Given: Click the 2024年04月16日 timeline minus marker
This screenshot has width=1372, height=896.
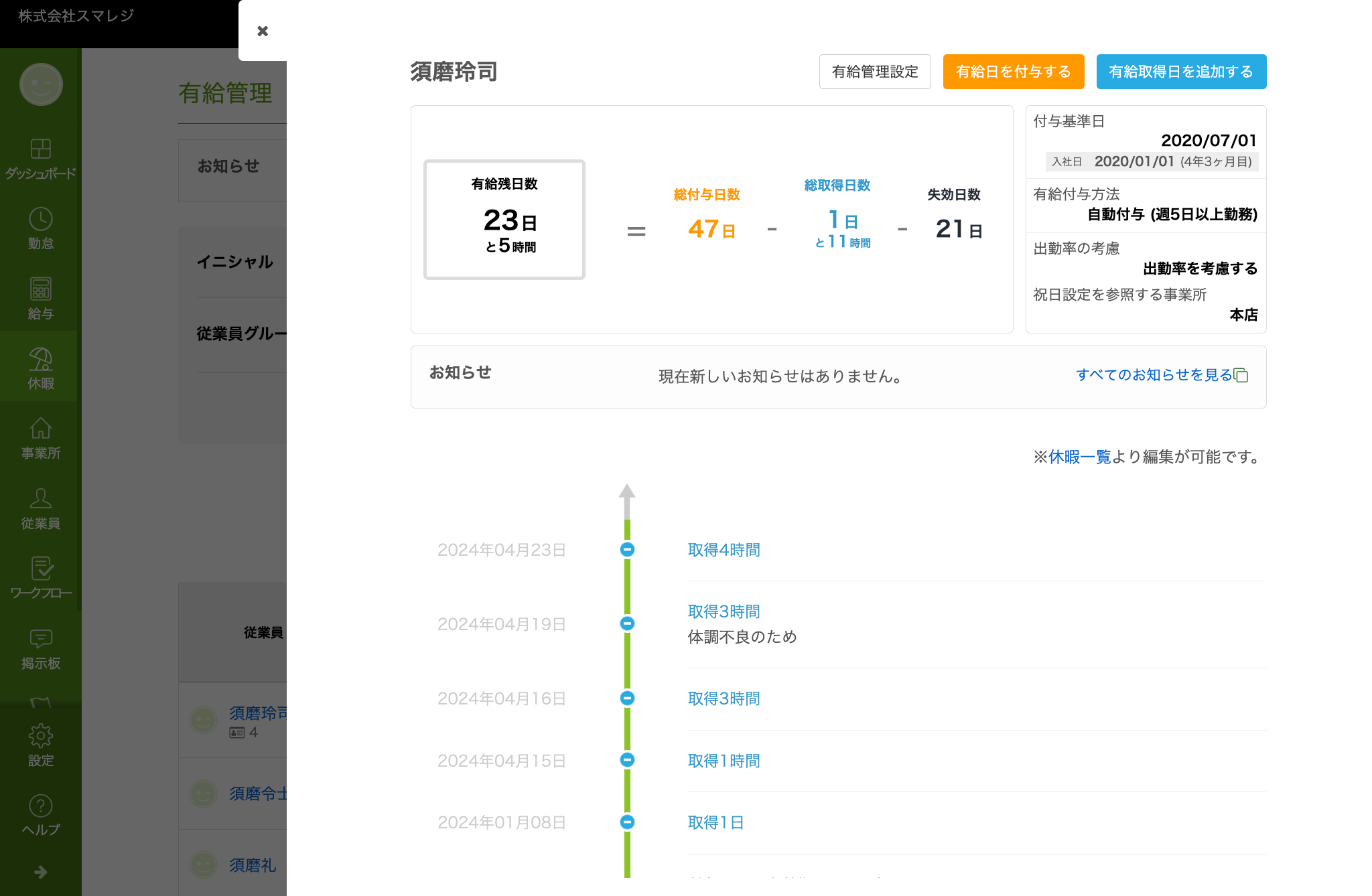Looking at the screenshot, I should tap(627, 698).
